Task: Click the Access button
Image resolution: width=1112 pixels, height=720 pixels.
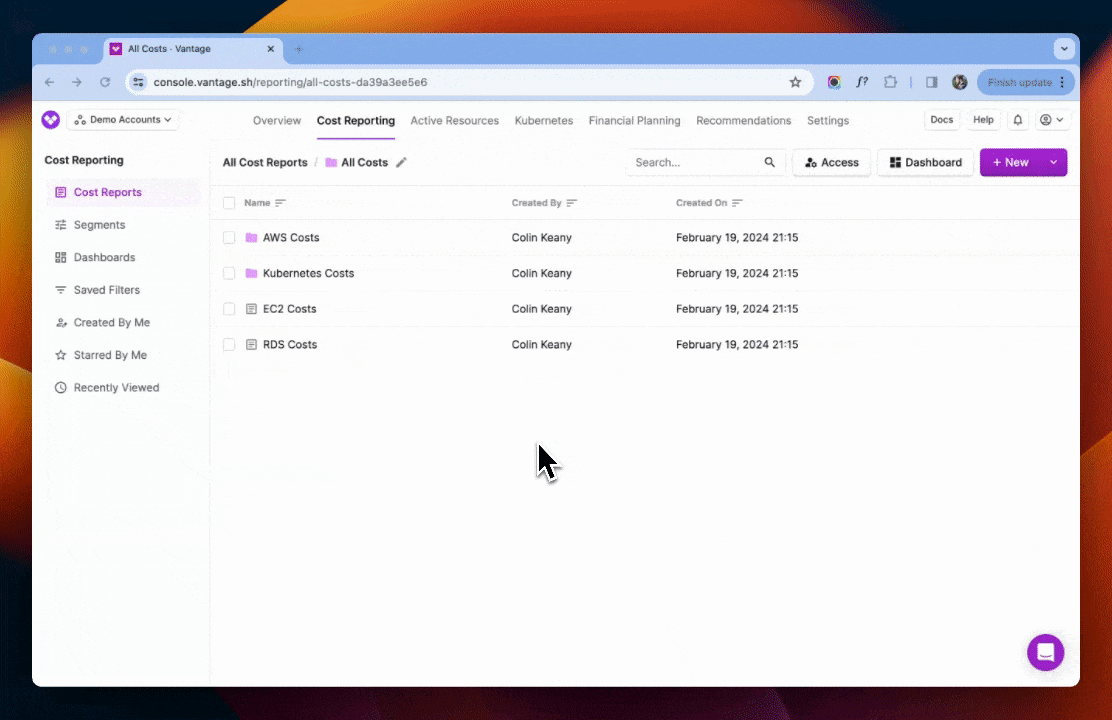Action: point(831,162)
